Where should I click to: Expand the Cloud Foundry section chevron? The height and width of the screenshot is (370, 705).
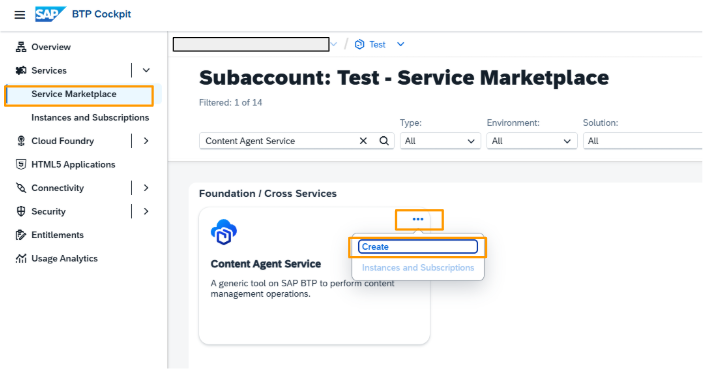click(x=146, y=141)
